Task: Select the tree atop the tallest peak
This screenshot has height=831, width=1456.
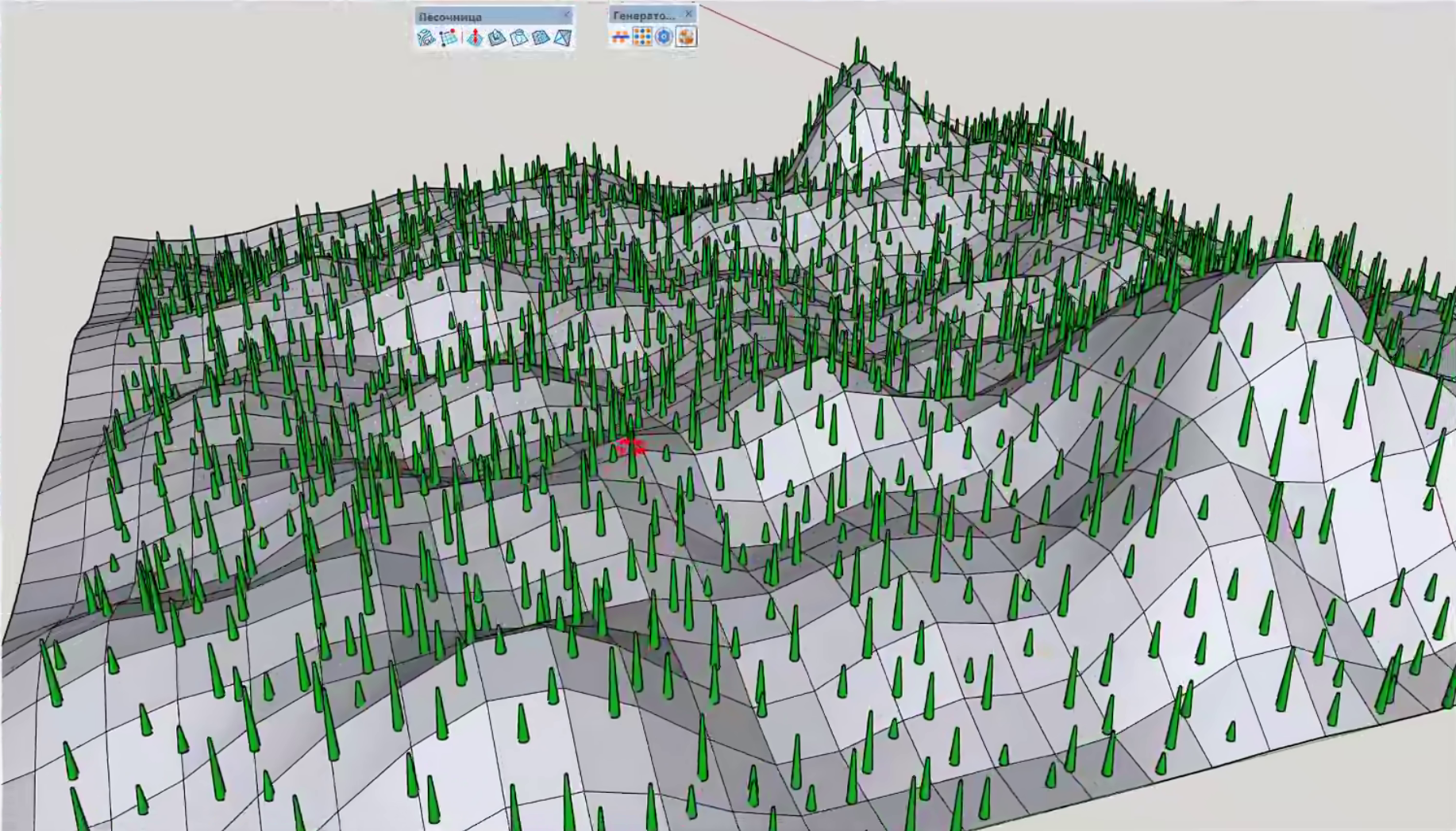Action: (857, 52)
